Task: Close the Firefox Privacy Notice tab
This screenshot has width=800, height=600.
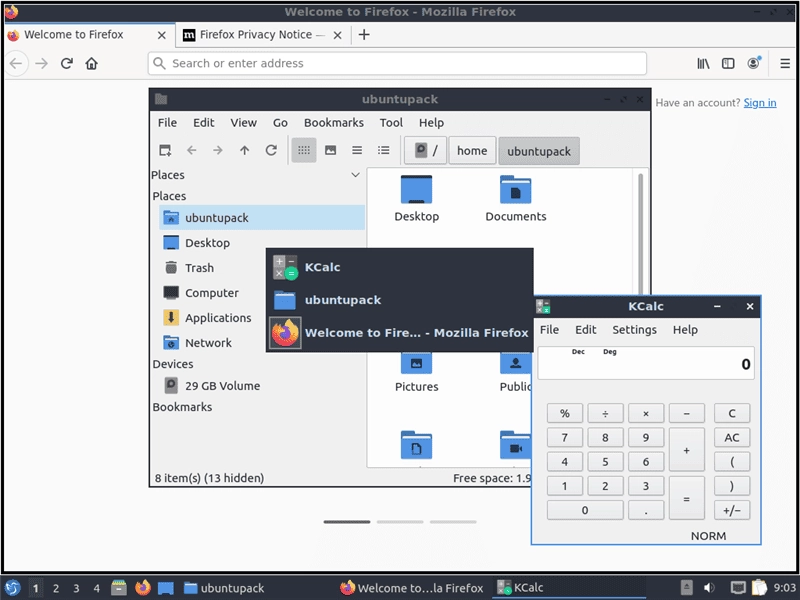Action: [x=337, y=35]
